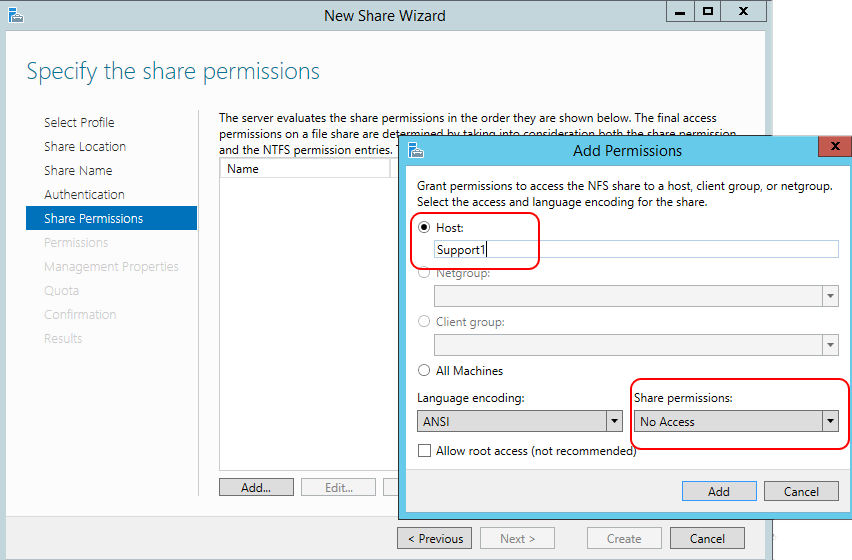Click the Previous wizard button
852x560 pixels.
pos(434,538)
